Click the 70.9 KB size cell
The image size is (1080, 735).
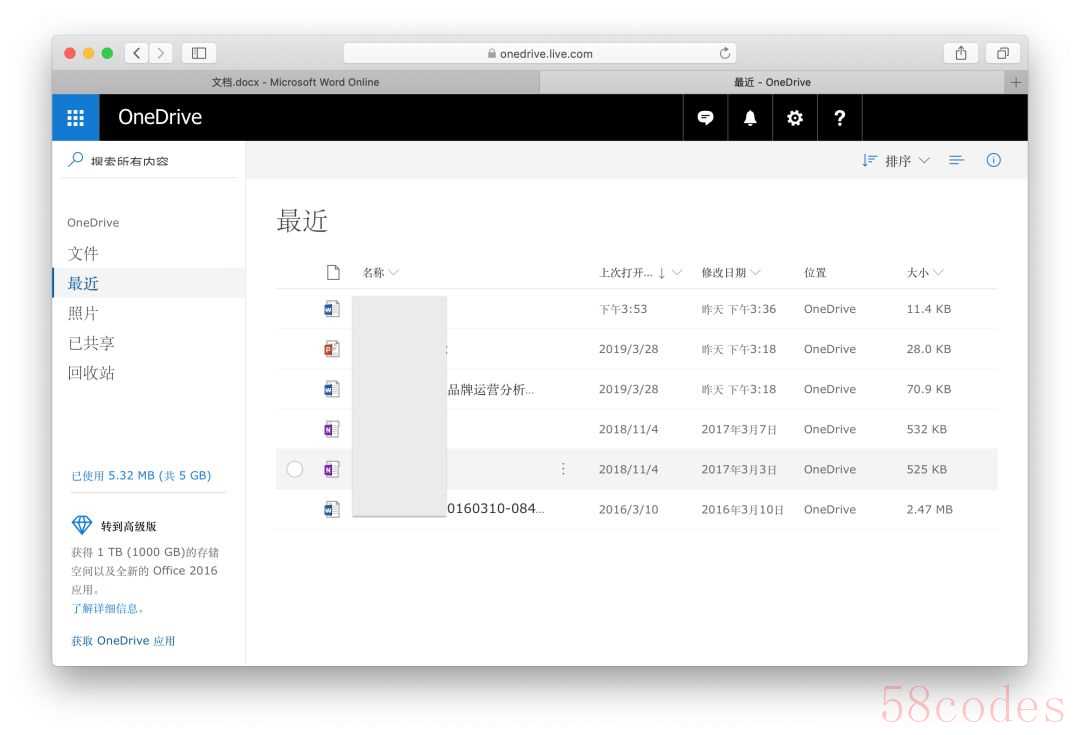click(x=928, y=389)
